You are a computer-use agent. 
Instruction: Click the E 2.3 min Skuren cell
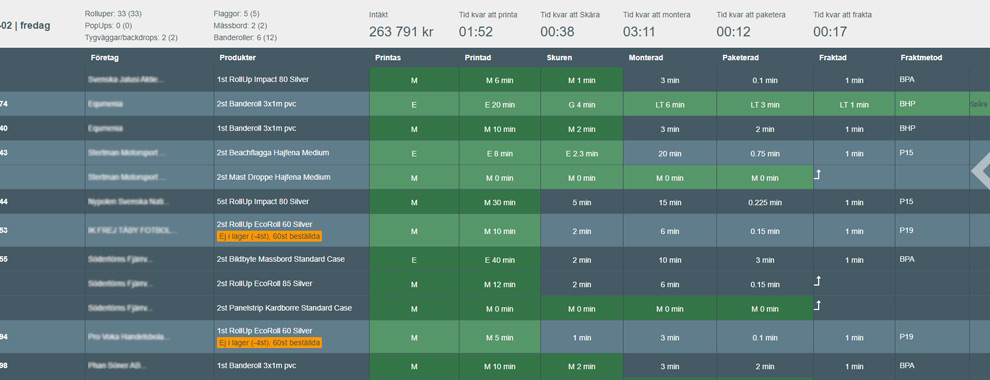click(x=581, y=153)
